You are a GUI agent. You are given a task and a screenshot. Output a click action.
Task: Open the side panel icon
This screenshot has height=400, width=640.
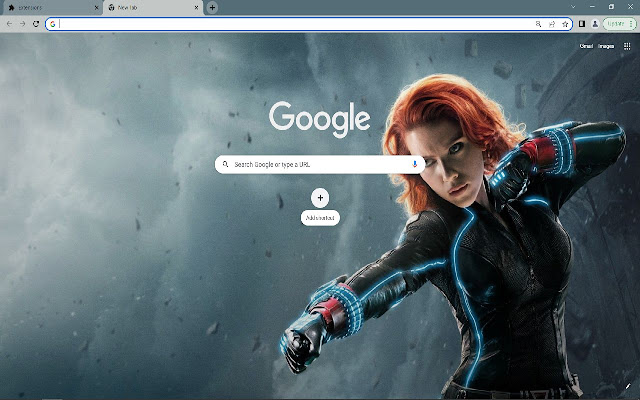click(582, 24)
